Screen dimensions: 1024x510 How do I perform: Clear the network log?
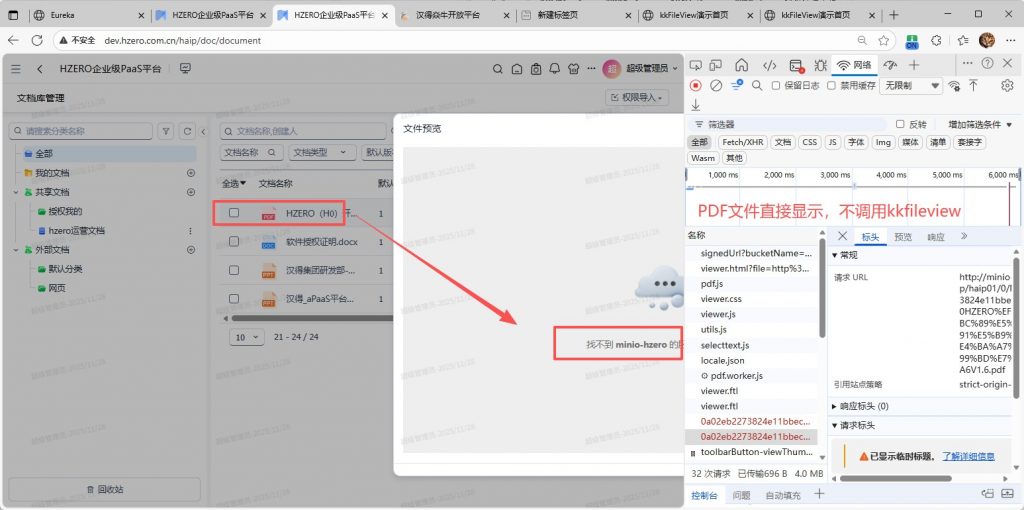pos(716,86)
